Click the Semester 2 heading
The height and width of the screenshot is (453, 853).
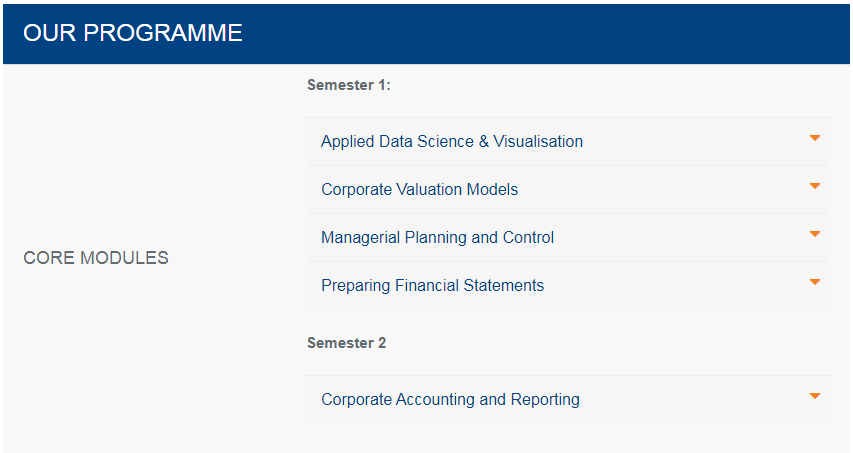pos(346,343)
